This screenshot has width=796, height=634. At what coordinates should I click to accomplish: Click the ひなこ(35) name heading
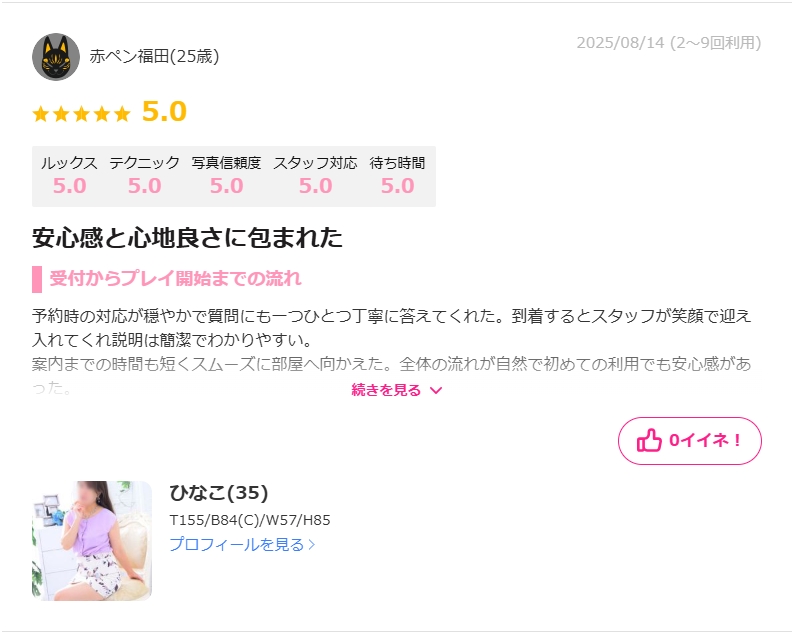point(219,492)
